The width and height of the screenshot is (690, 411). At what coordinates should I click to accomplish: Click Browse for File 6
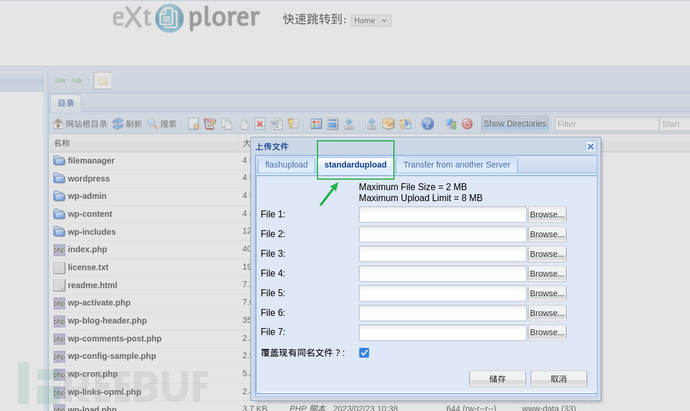(x=547, y=313)
